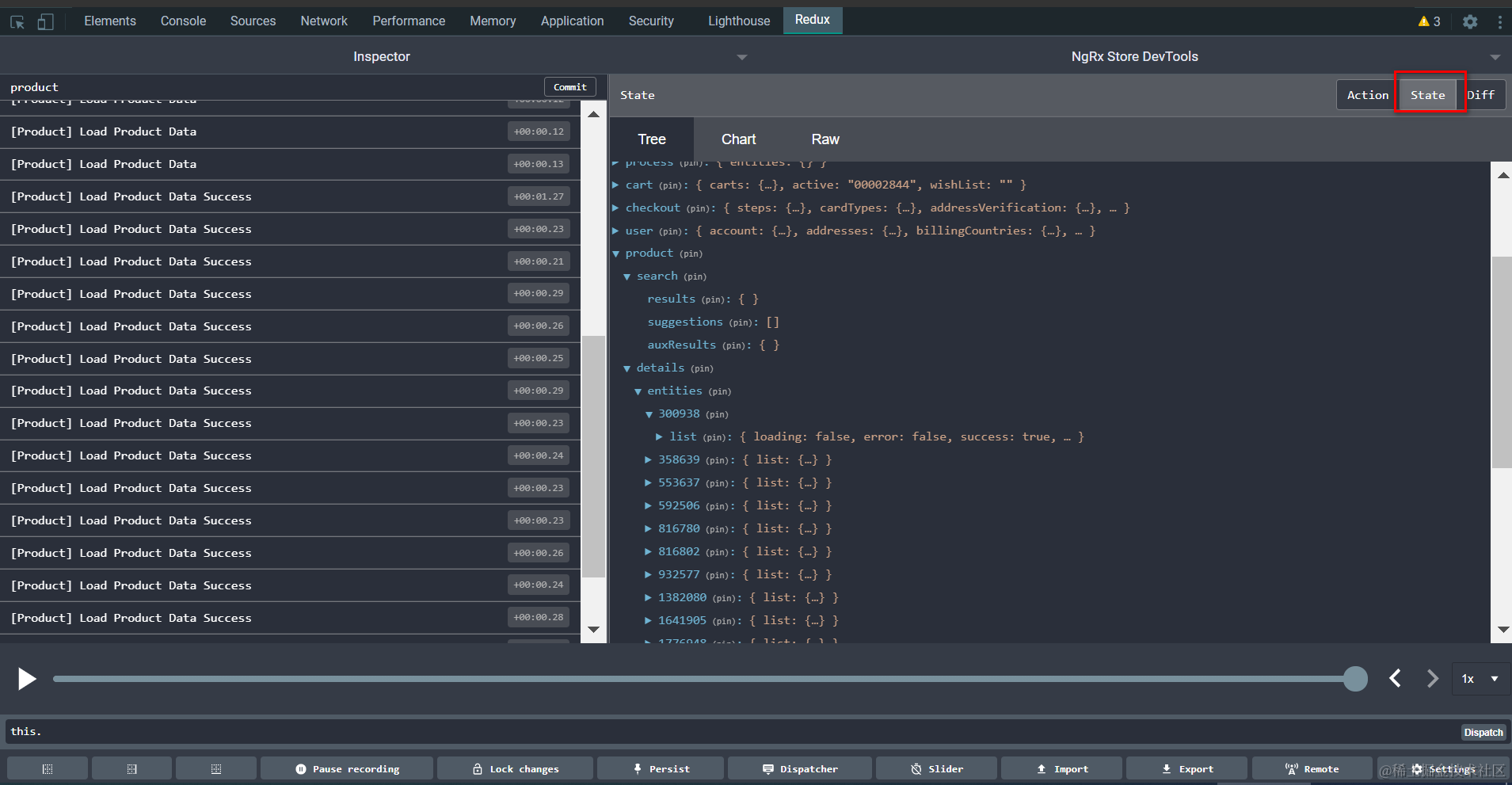Select action row with timestamp +00:01.27
1512x785 pixels.
coord(290,196)
